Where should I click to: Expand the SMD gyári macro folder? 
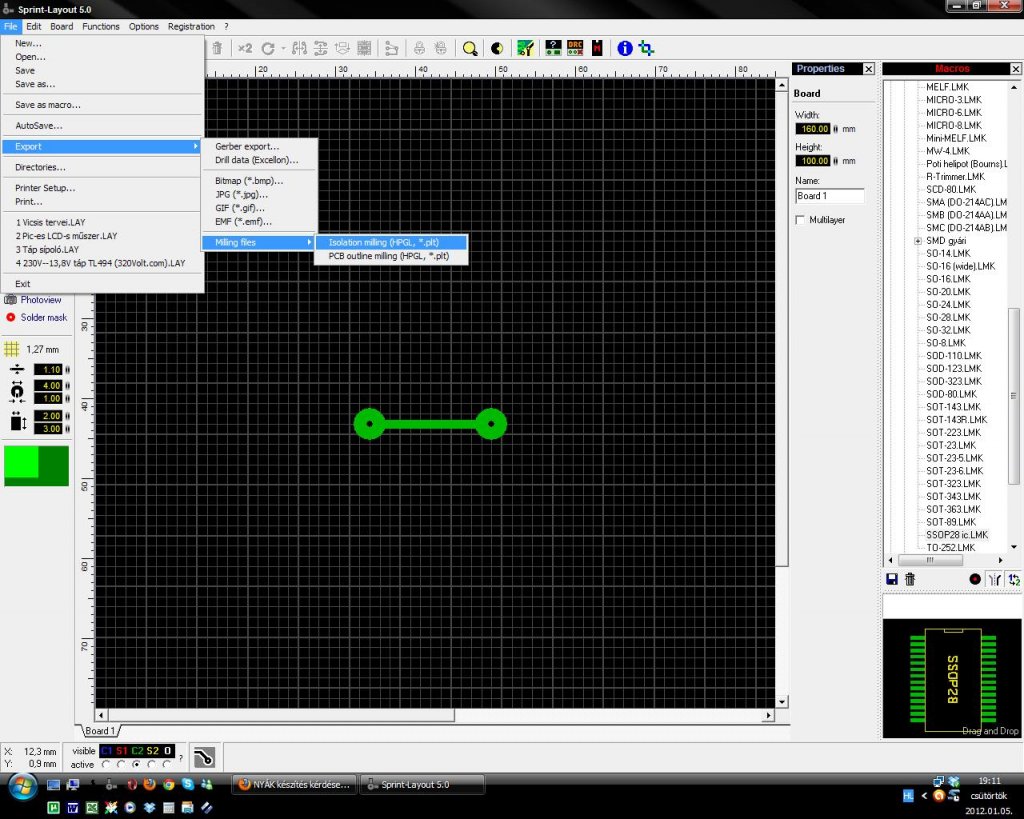point(917,241)
